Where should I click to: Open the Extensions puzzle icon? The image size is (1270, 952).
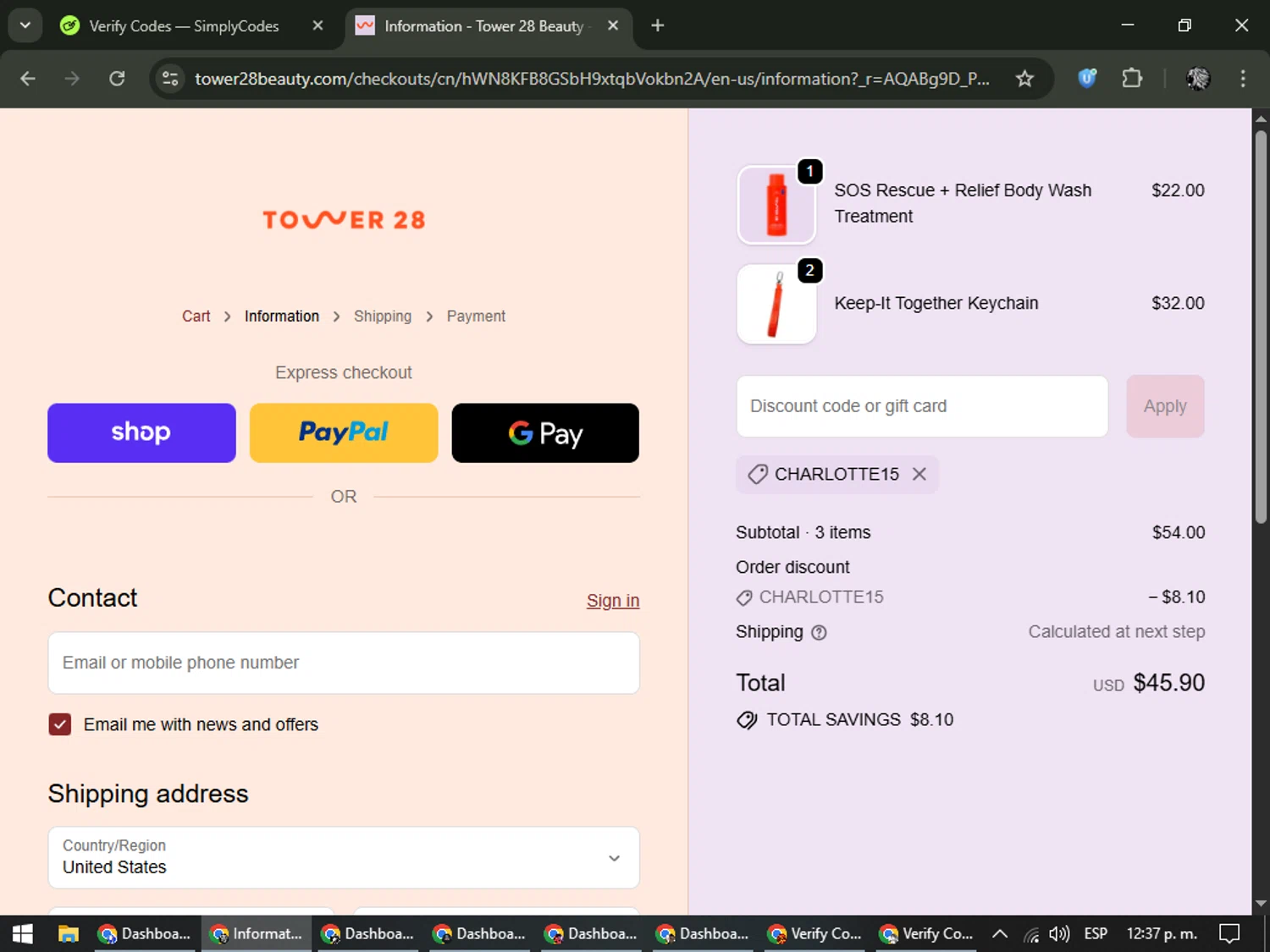[x=1132, y=79]
